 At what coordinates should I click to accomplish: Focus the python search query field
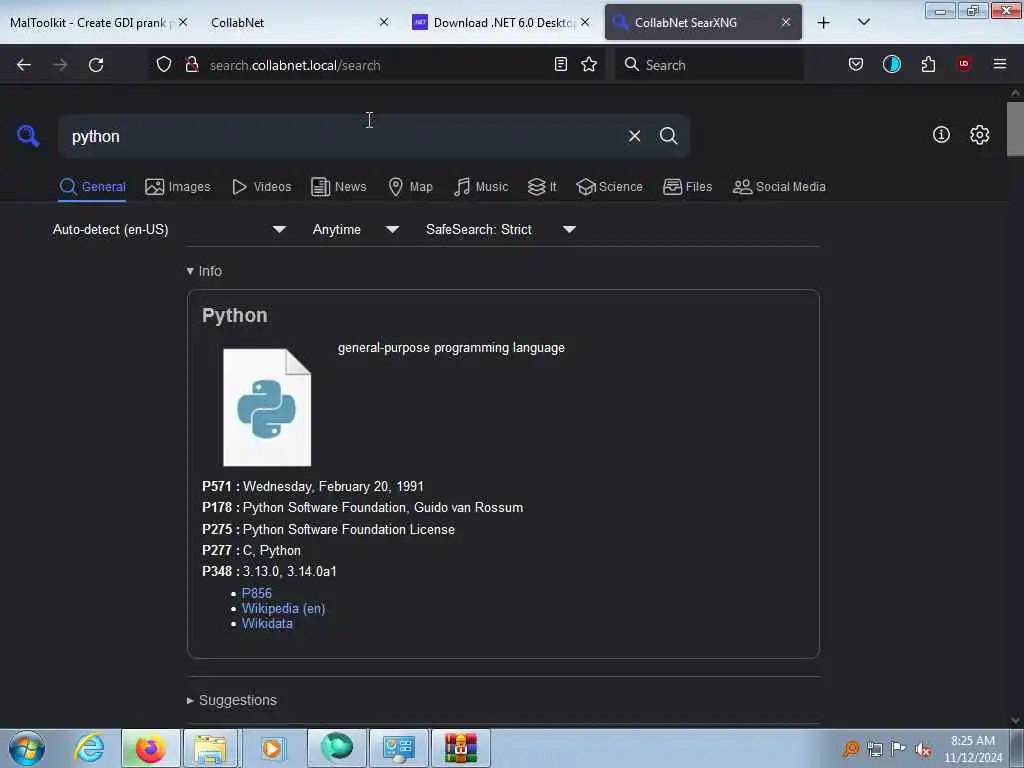tap(343, 136)
